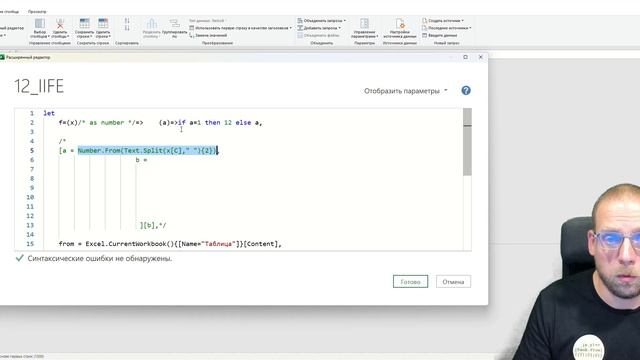Click the Отмена button
This screenshot has height=360, width=640.
453,282
